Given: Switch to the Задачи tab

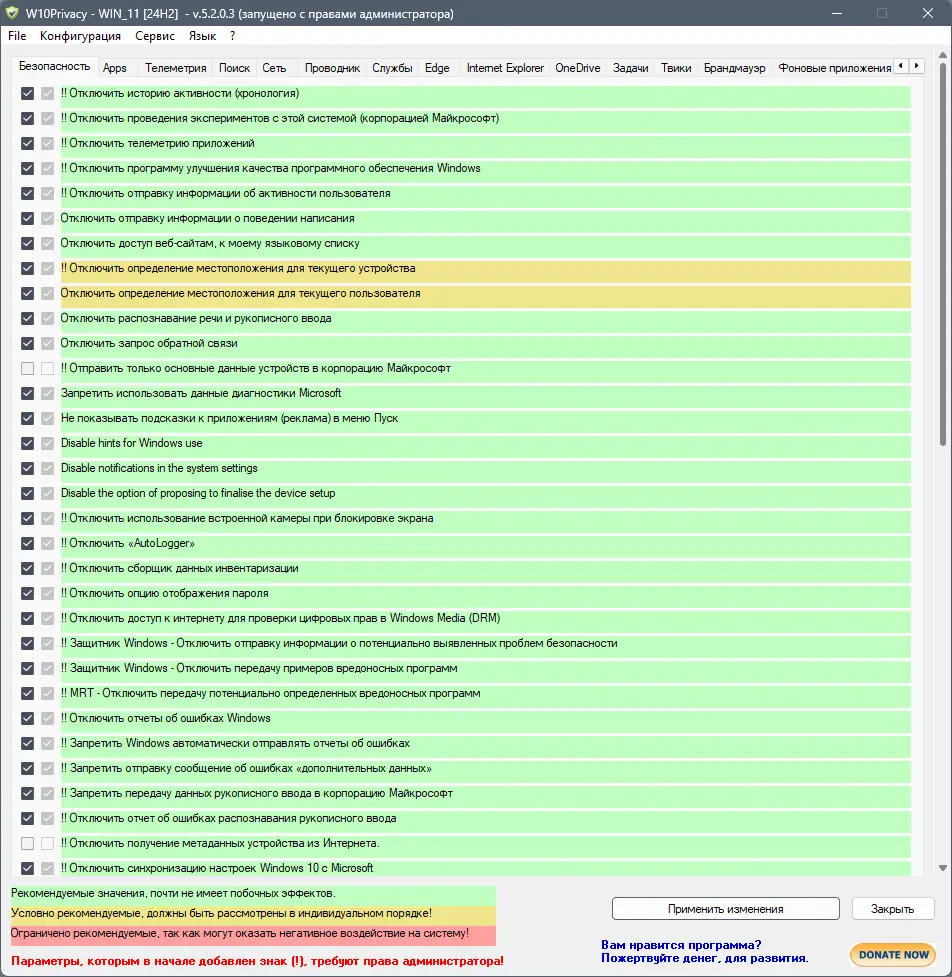Looking at the screenshot, I should click(631, 68).
